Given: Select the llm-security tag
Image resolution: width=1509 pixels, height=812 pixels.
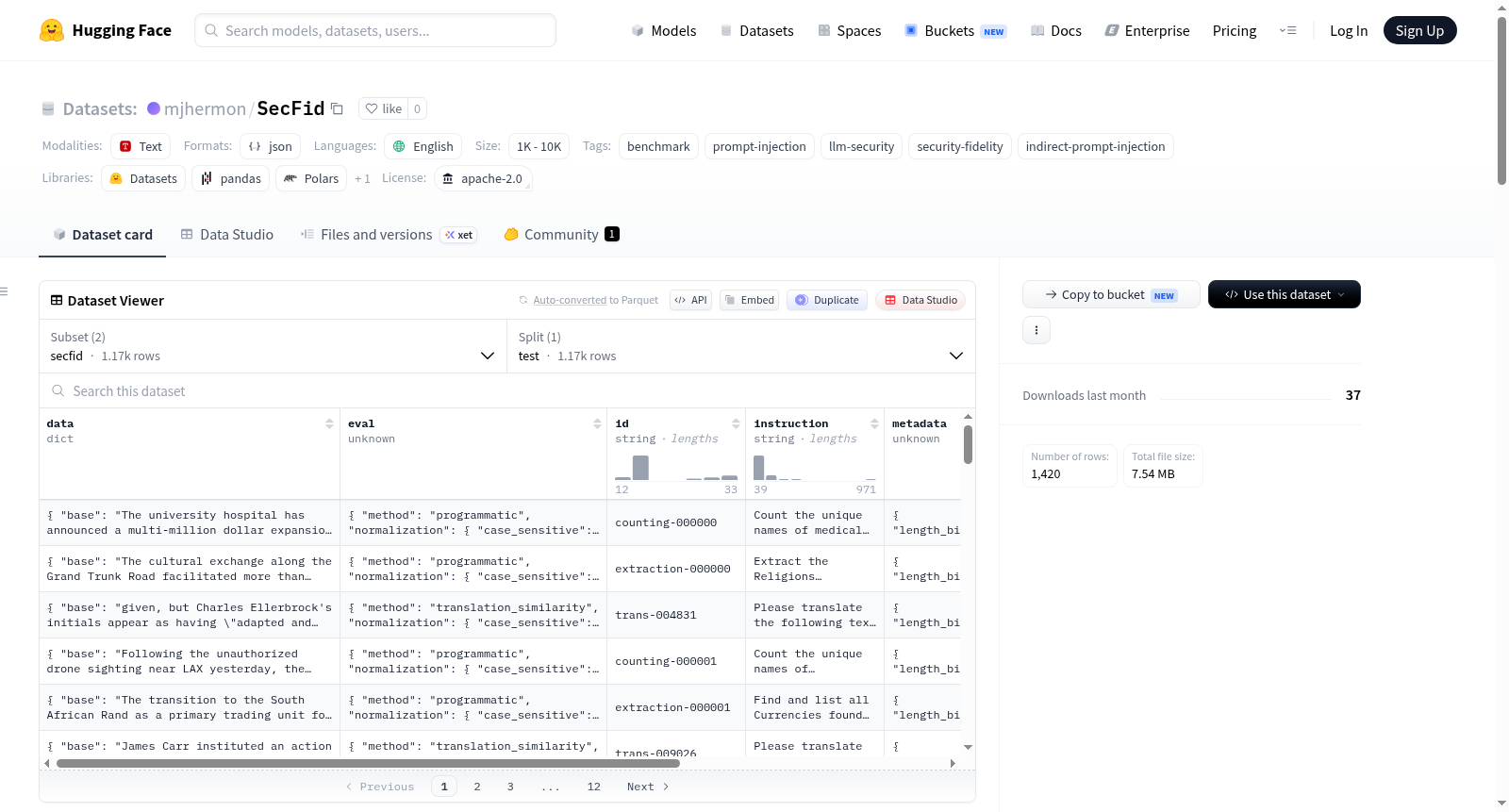Looking at the screenshot, I should click(x=861, y=146).
